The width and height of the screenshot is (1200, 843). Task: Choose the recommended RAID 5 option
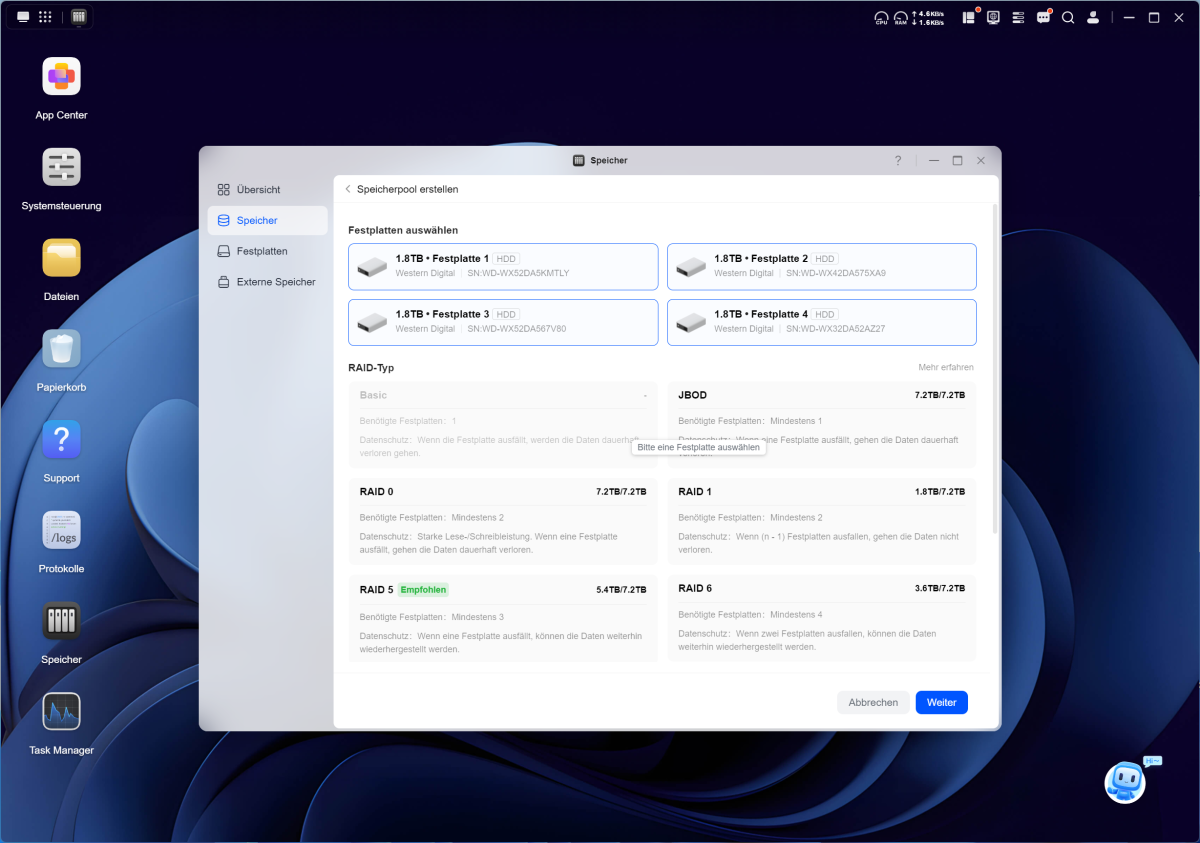pos(503,618)
